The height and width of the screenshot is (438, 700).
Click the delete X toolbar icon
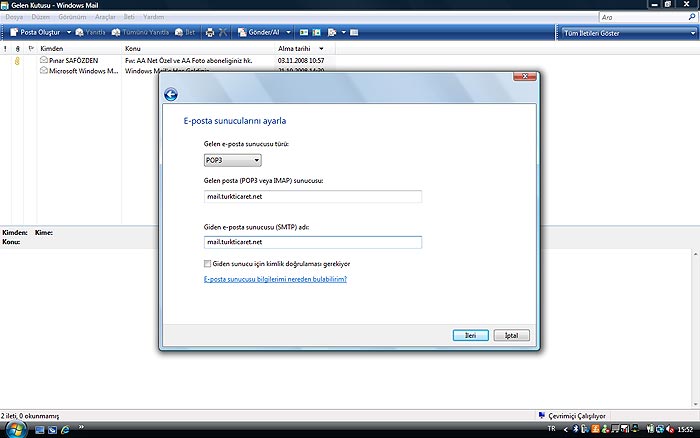coord(223,32)
